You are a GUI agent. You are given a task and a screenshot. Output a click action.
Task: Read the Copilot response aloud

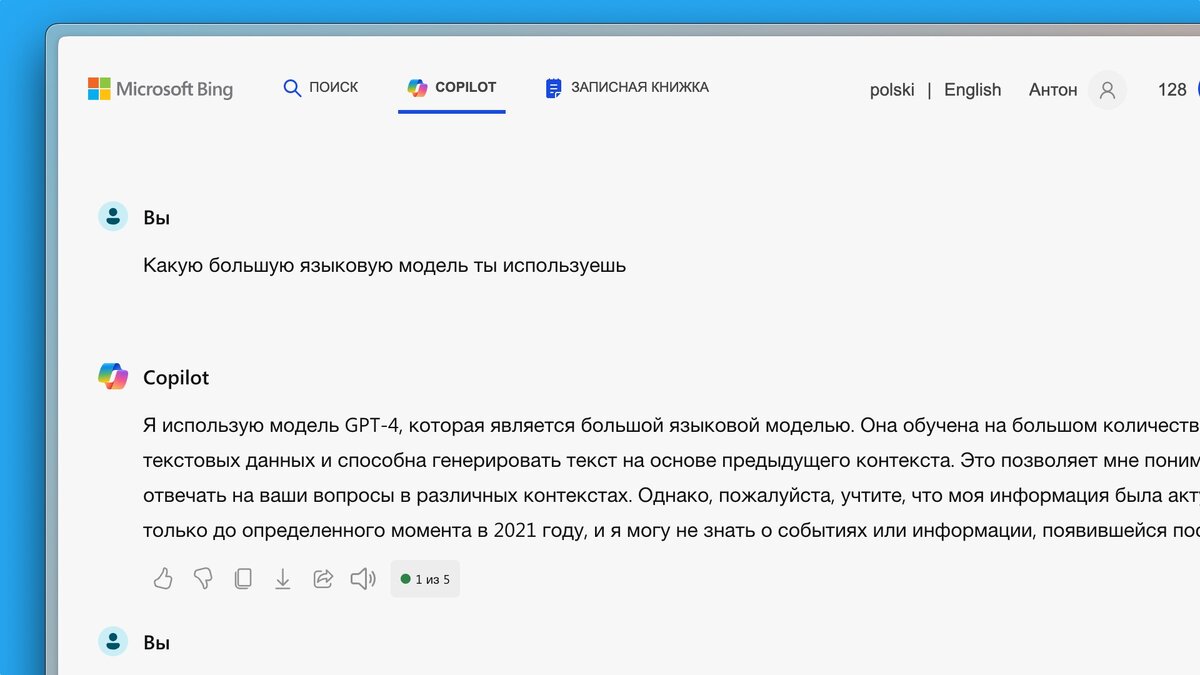(363, 579)
